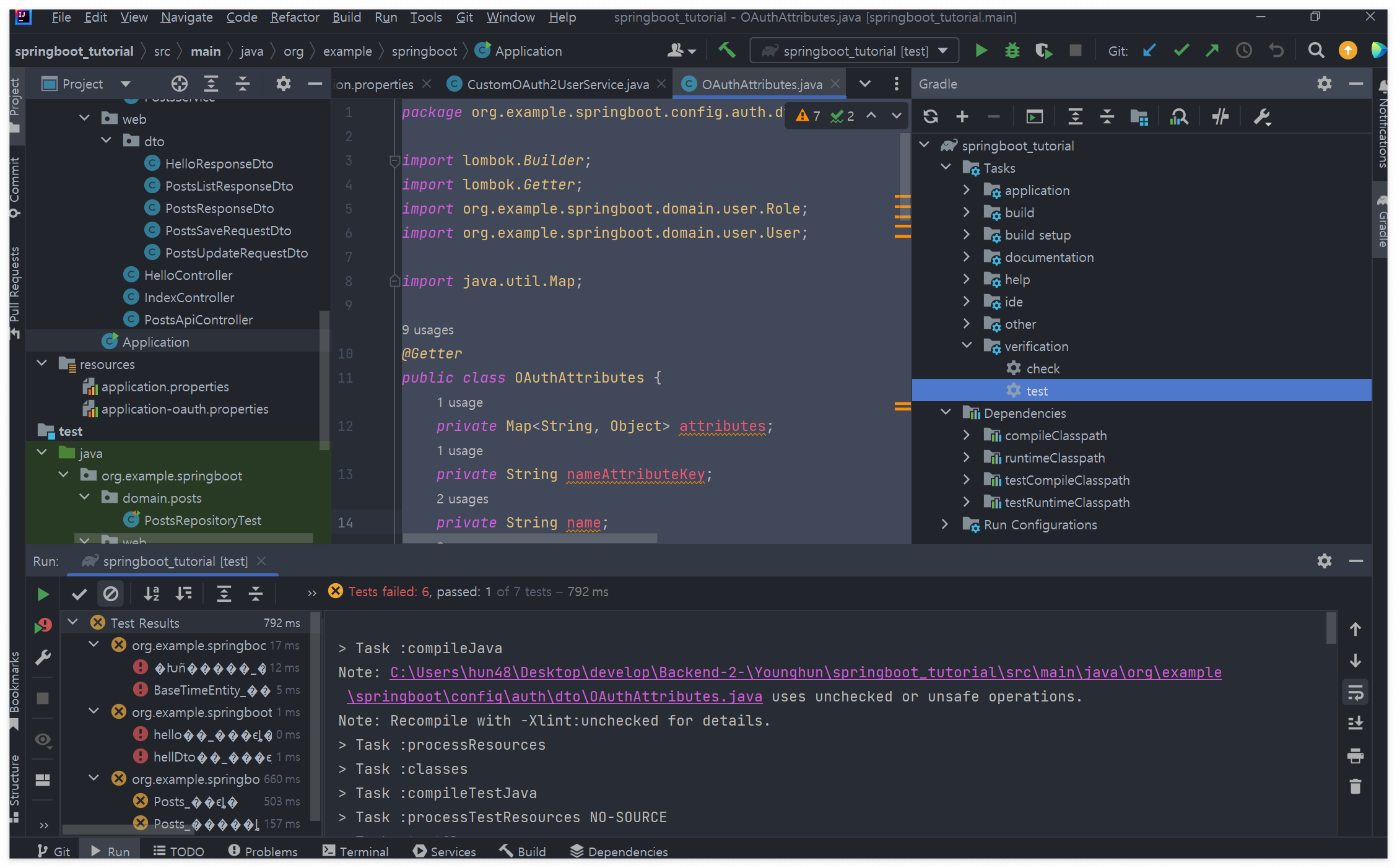Reload all Gradle projects
The width and height of the screenshot is (1397, 868).
930,116
